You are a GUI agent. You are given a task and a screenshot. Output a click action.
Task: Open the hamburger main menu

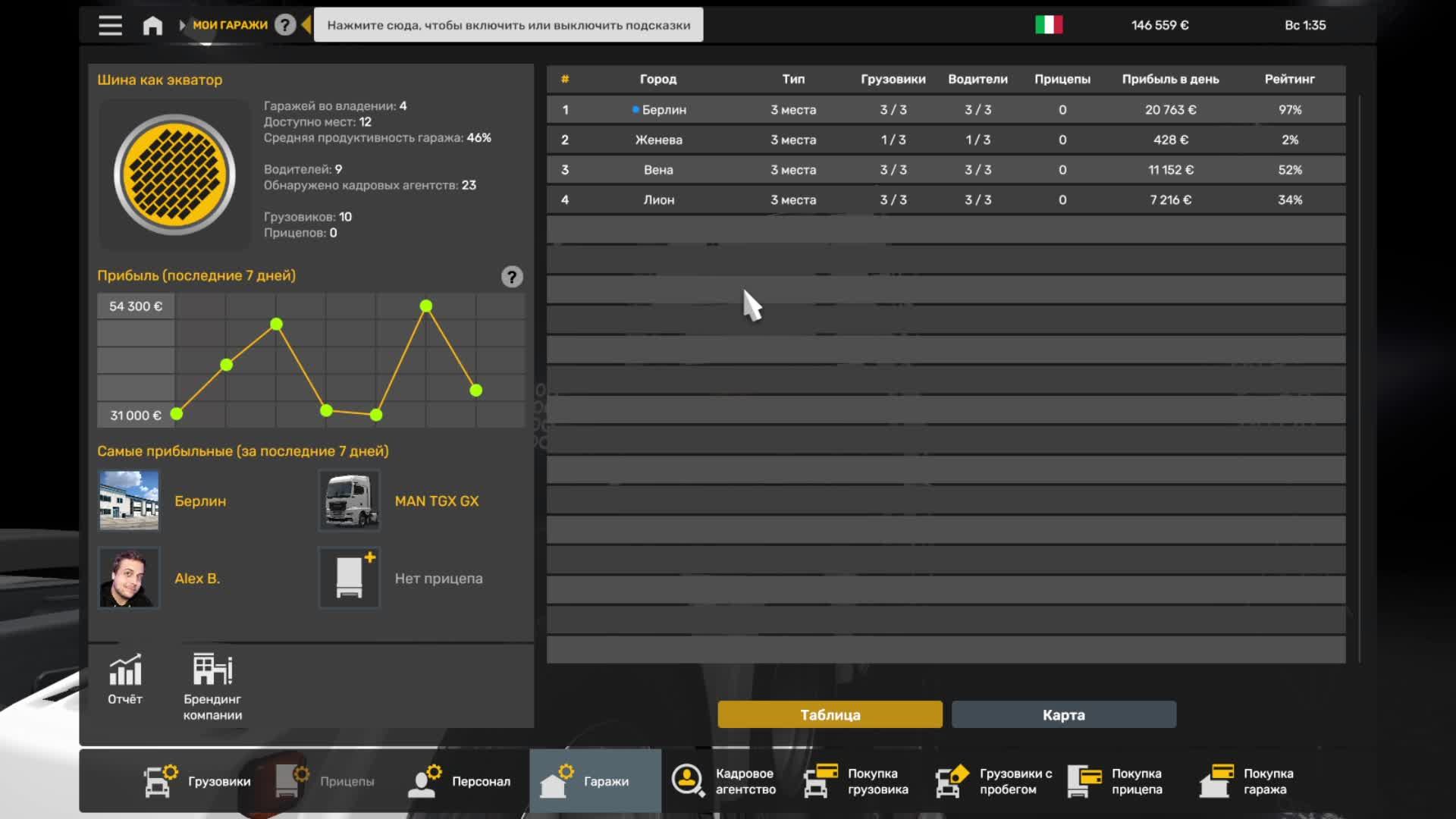pyautogui.click(x=110, y=25)
